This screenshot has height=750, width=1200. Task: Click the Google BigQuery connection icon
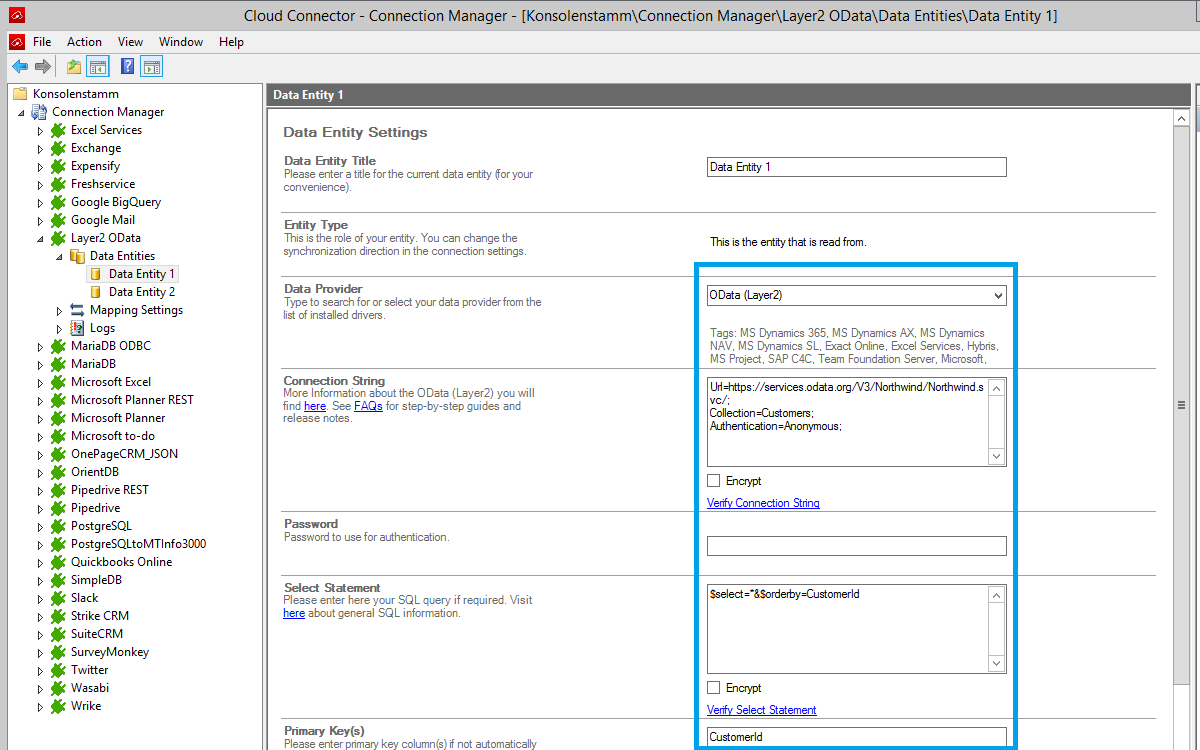[x=59, y=202]
